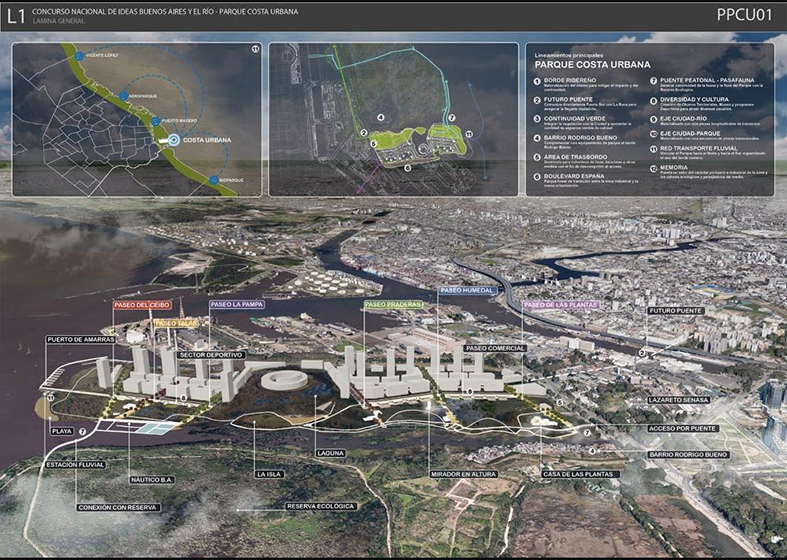Select the Paseo del Ceibo red label
Image resolution: width=787 pixels, height=560 pixels.
click(x=142, y=304)
